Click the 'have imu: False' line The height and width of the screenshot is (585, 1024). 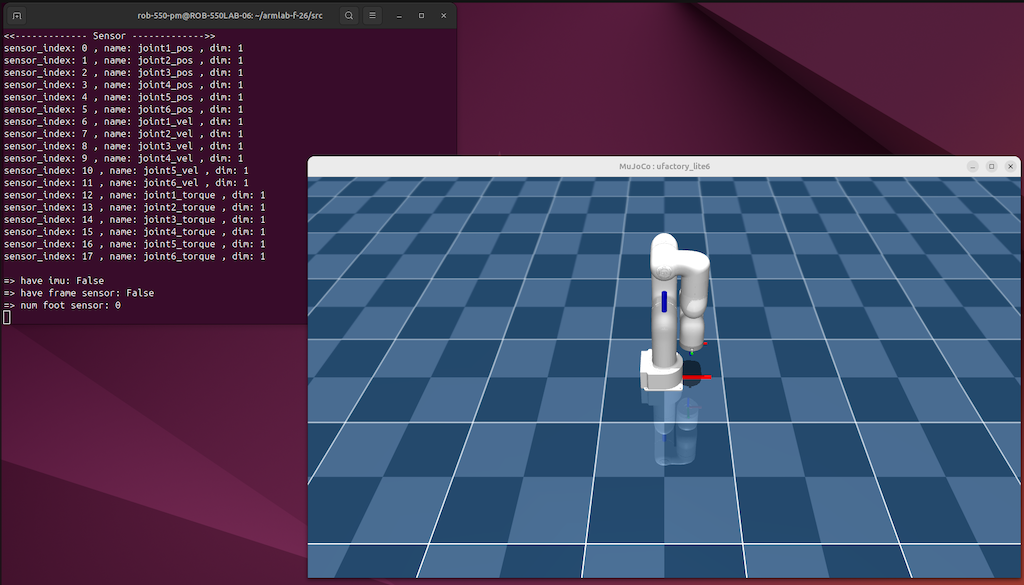(54, 281)
